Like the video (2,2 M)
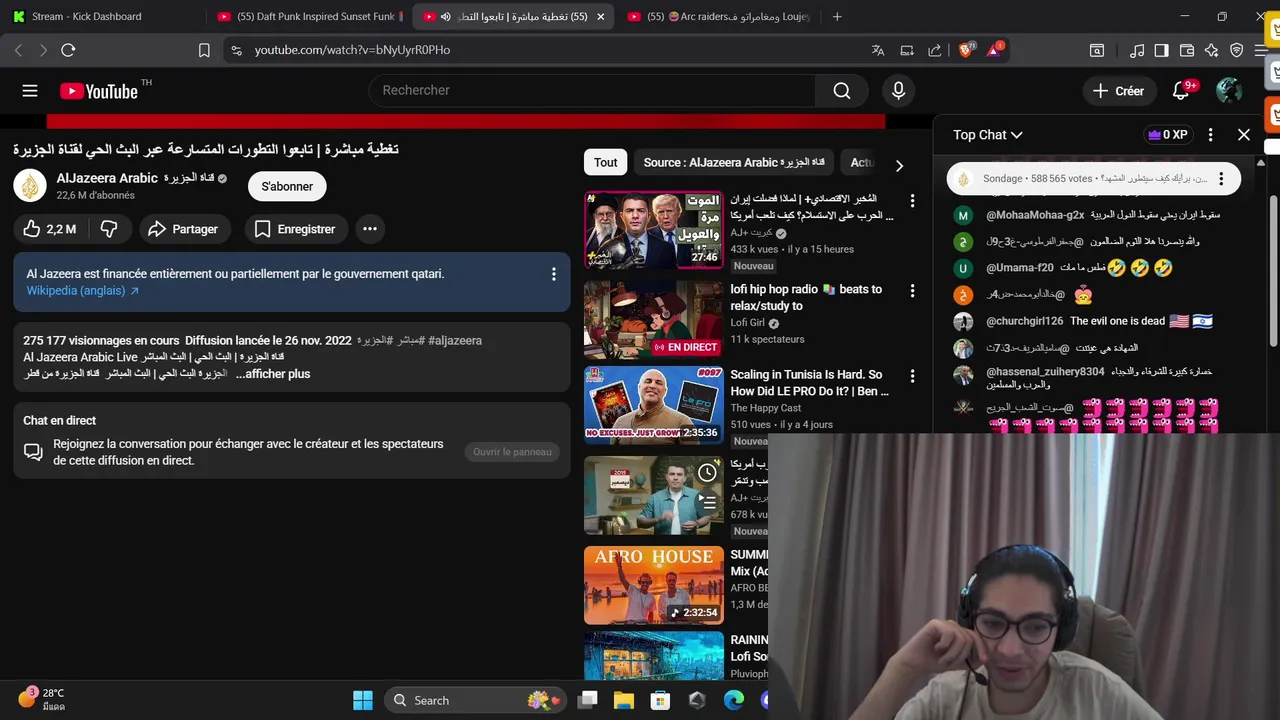This screenshot has height=720, width=1280. [x=50, y=229]
